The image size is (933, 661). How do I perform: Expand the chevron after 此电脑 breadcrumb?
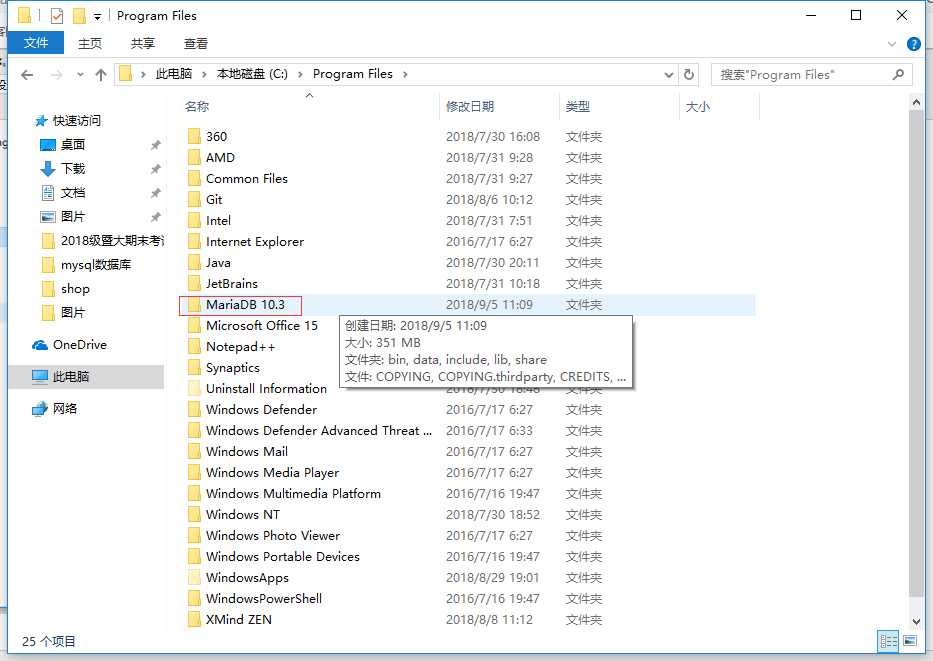[x=204, y=74]
